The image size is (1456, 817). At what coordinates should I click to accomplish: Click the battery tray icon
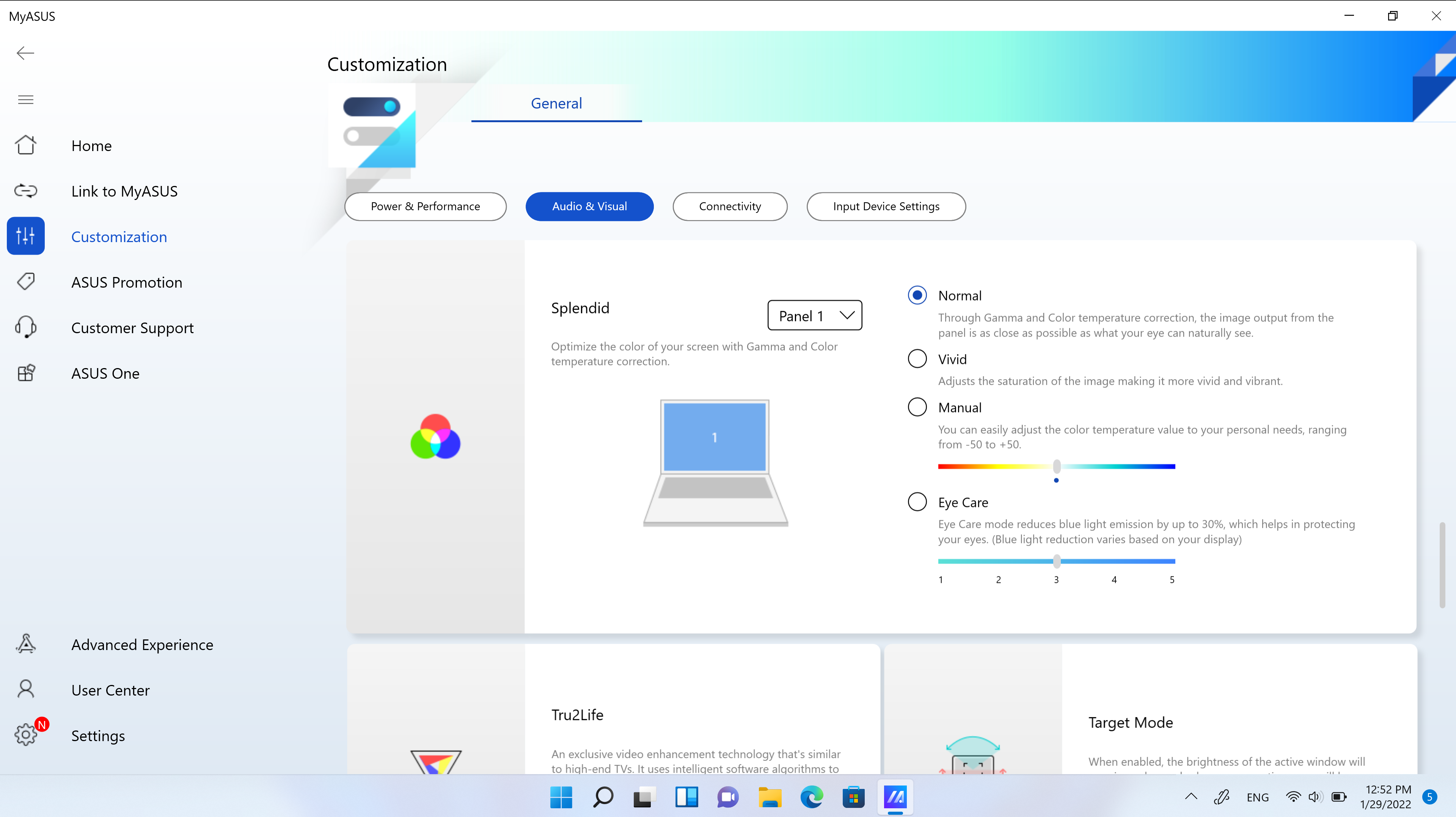[1339, 797]
